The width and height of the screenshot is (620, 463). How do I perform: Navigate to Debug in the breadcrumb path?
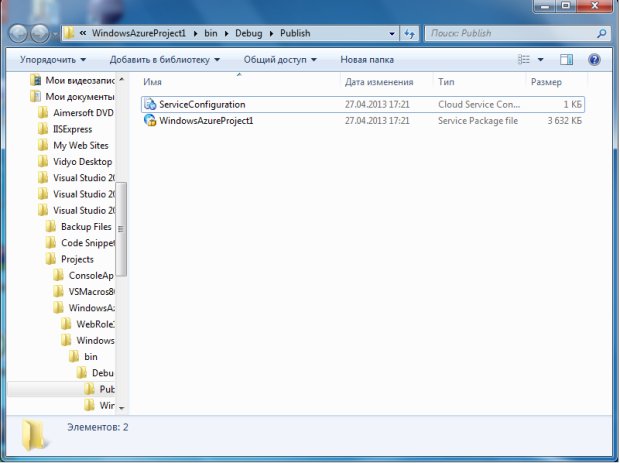(x=248, y=33)
